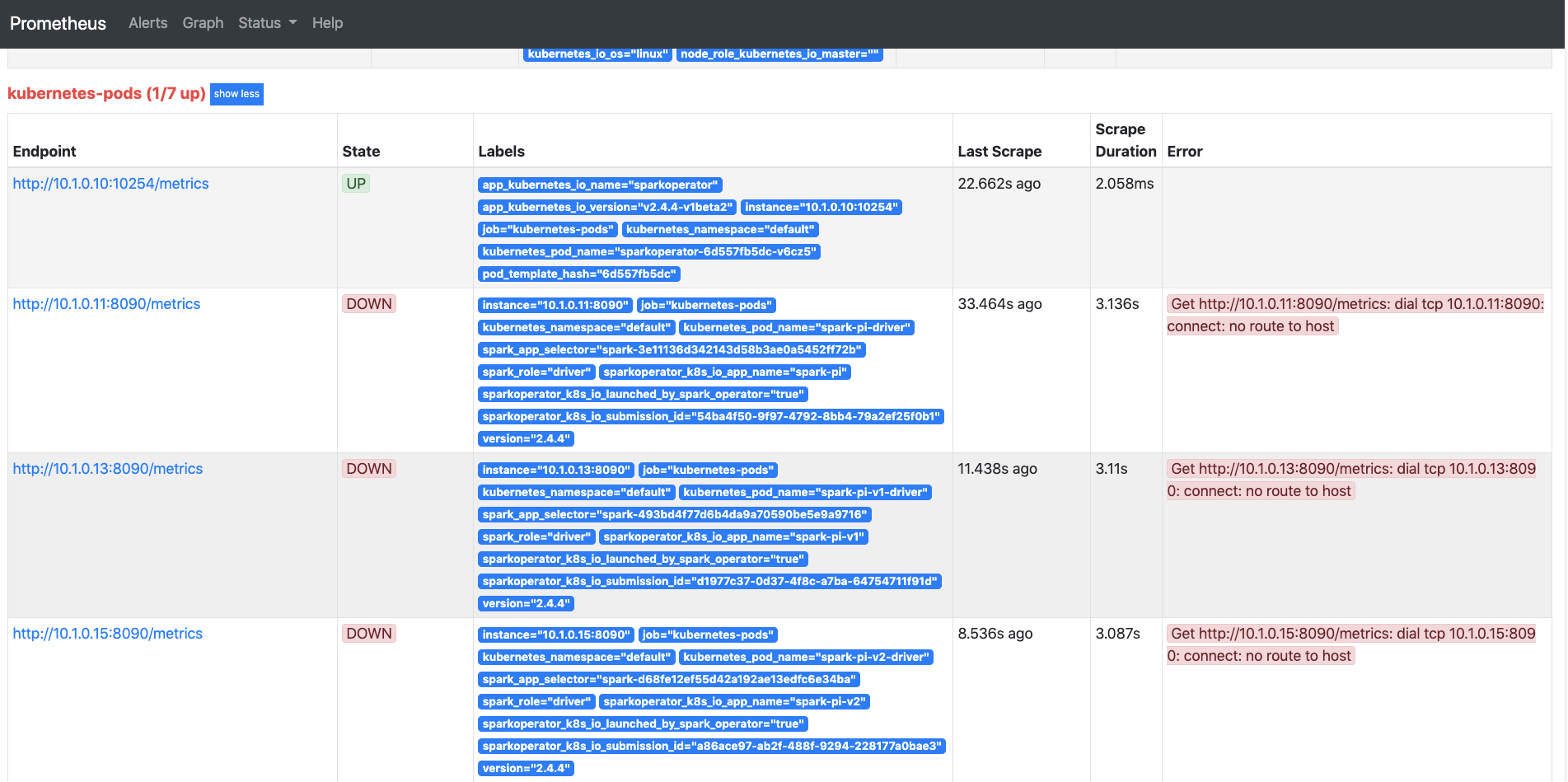Open the Alerts menu item
The image size is (1568, 782).
tap(148, 23)
